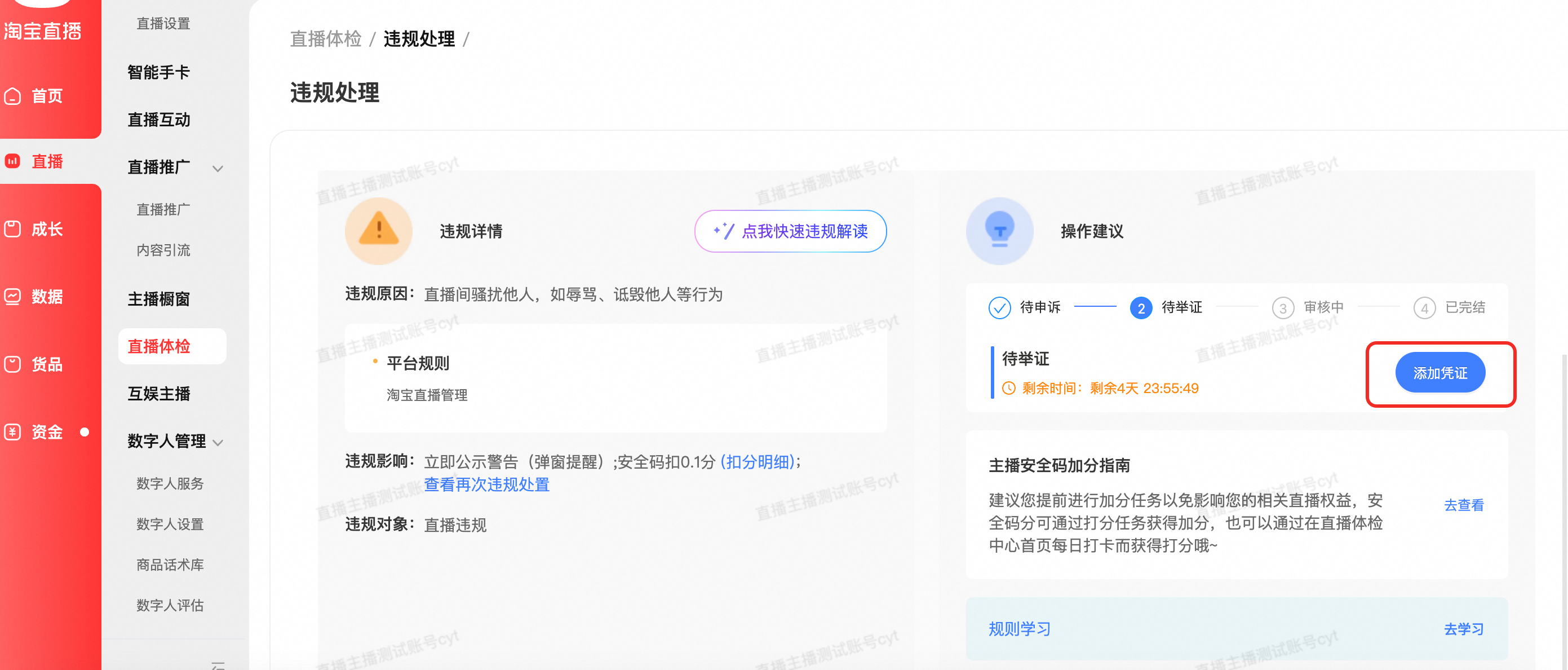
Task: Click the blue lightbulb icon beside 操作建议
Action: pos(999,231)
